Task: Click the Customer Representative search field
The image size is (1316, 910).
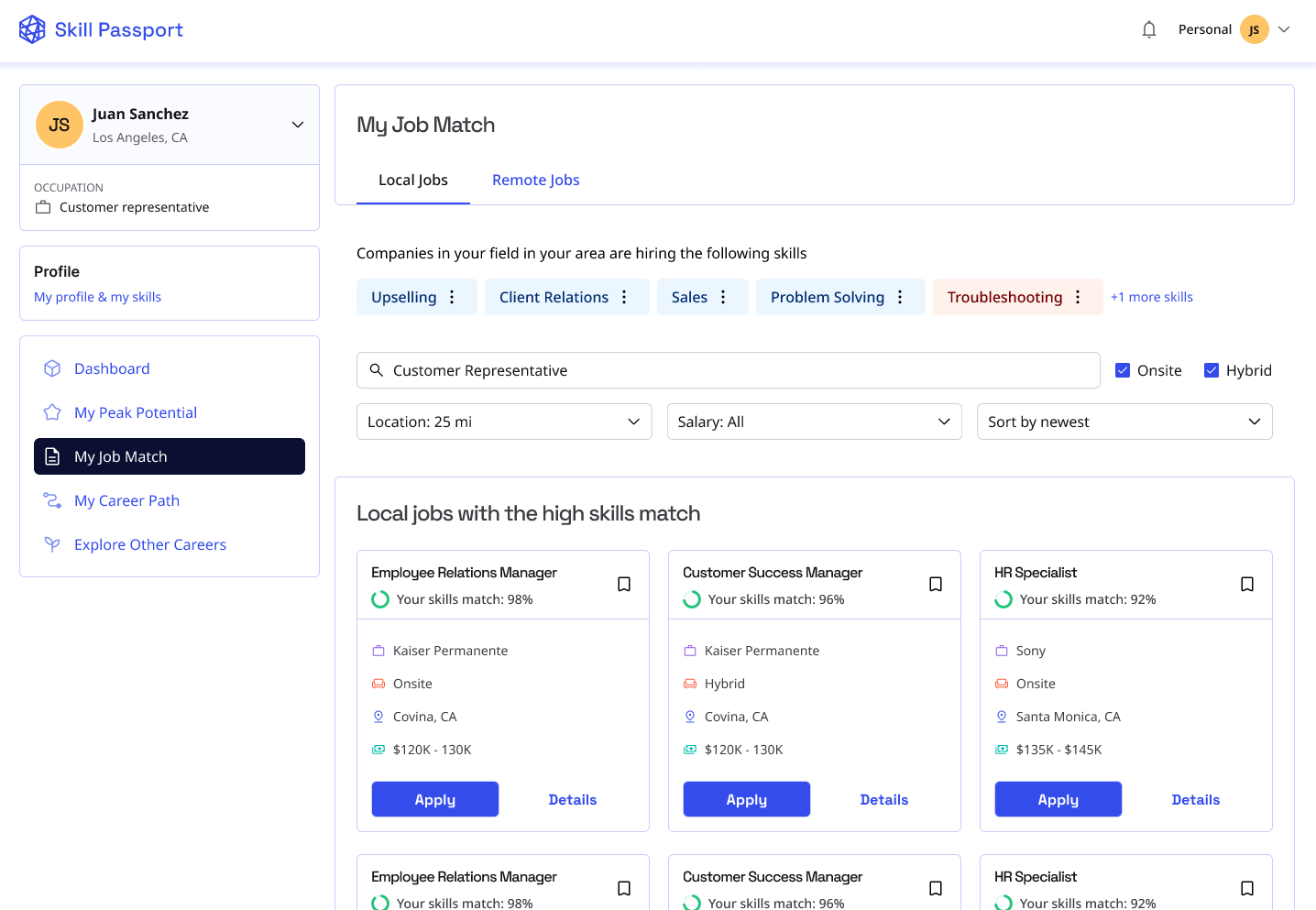Action: tap(729, 370)
